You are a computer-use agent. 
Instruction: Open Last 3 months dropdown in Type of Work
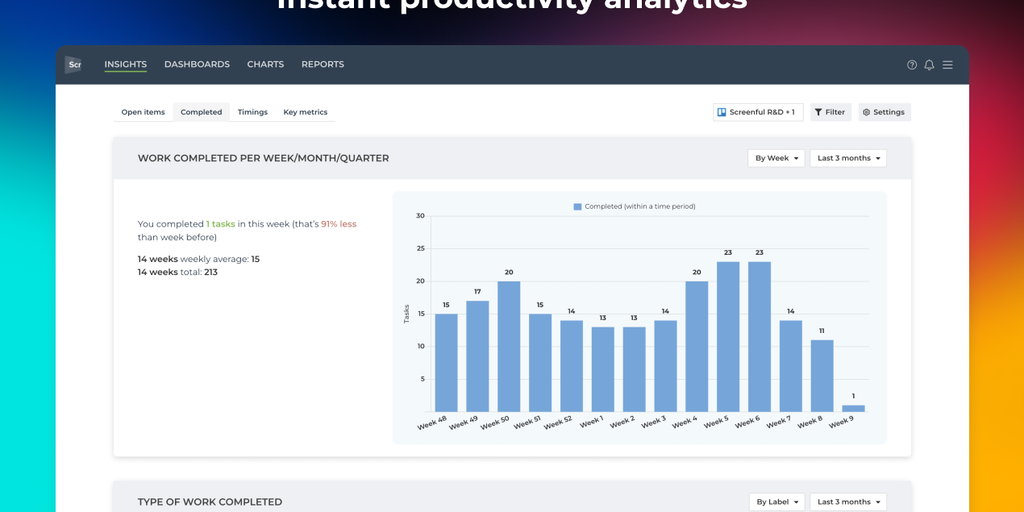tap(848, 502)
